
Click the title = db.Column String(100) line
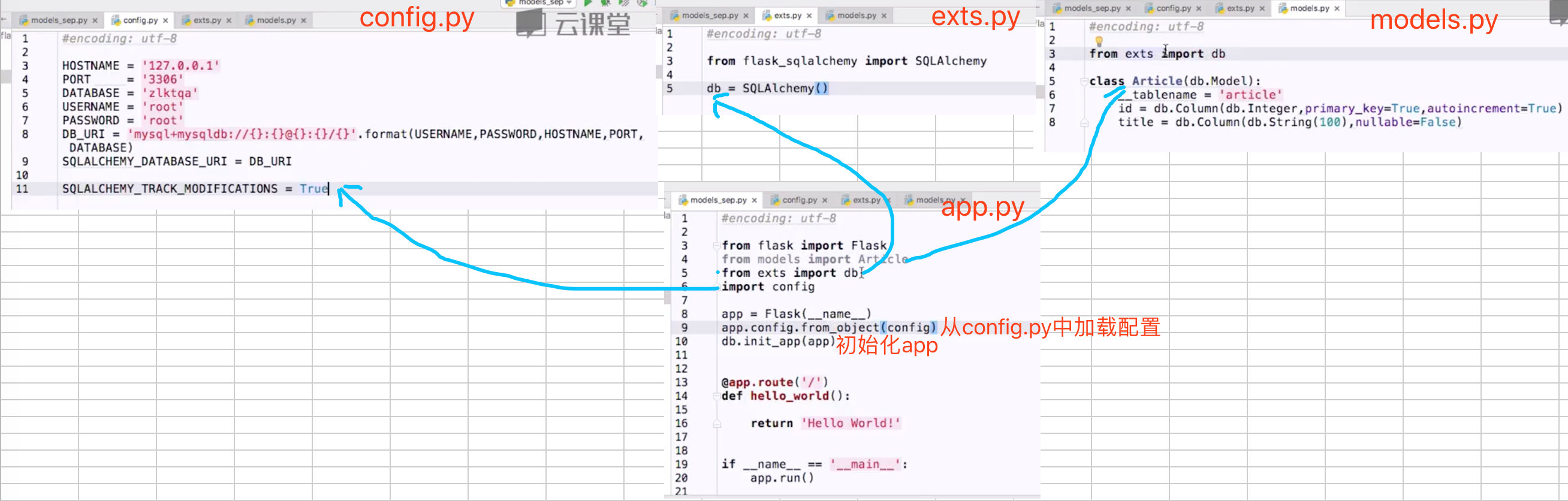[x=1290, y=122]
